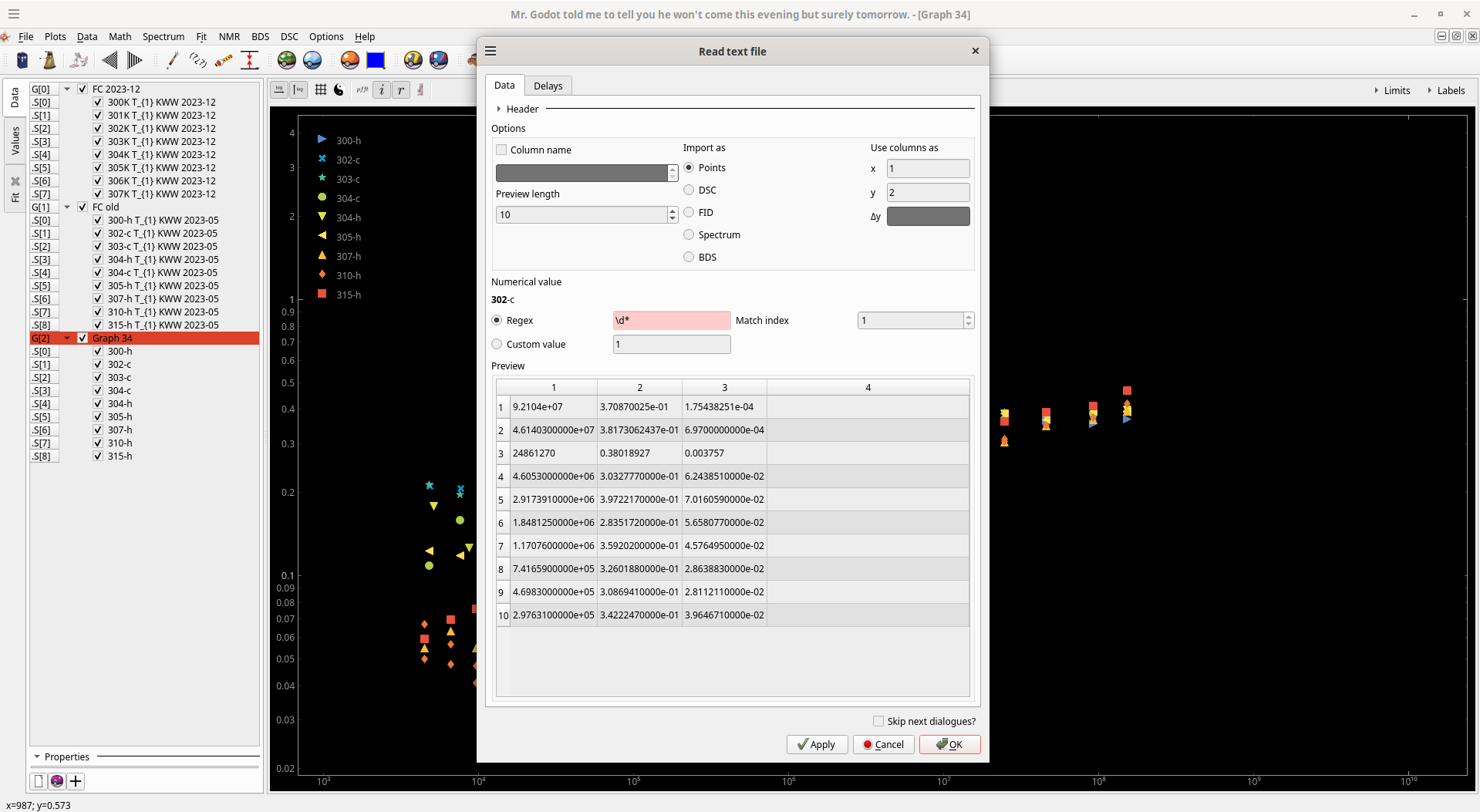This screenshot has height=812, width=1480.
Task: Click the orange Pokeball toolbar icon
Action: 350,60
